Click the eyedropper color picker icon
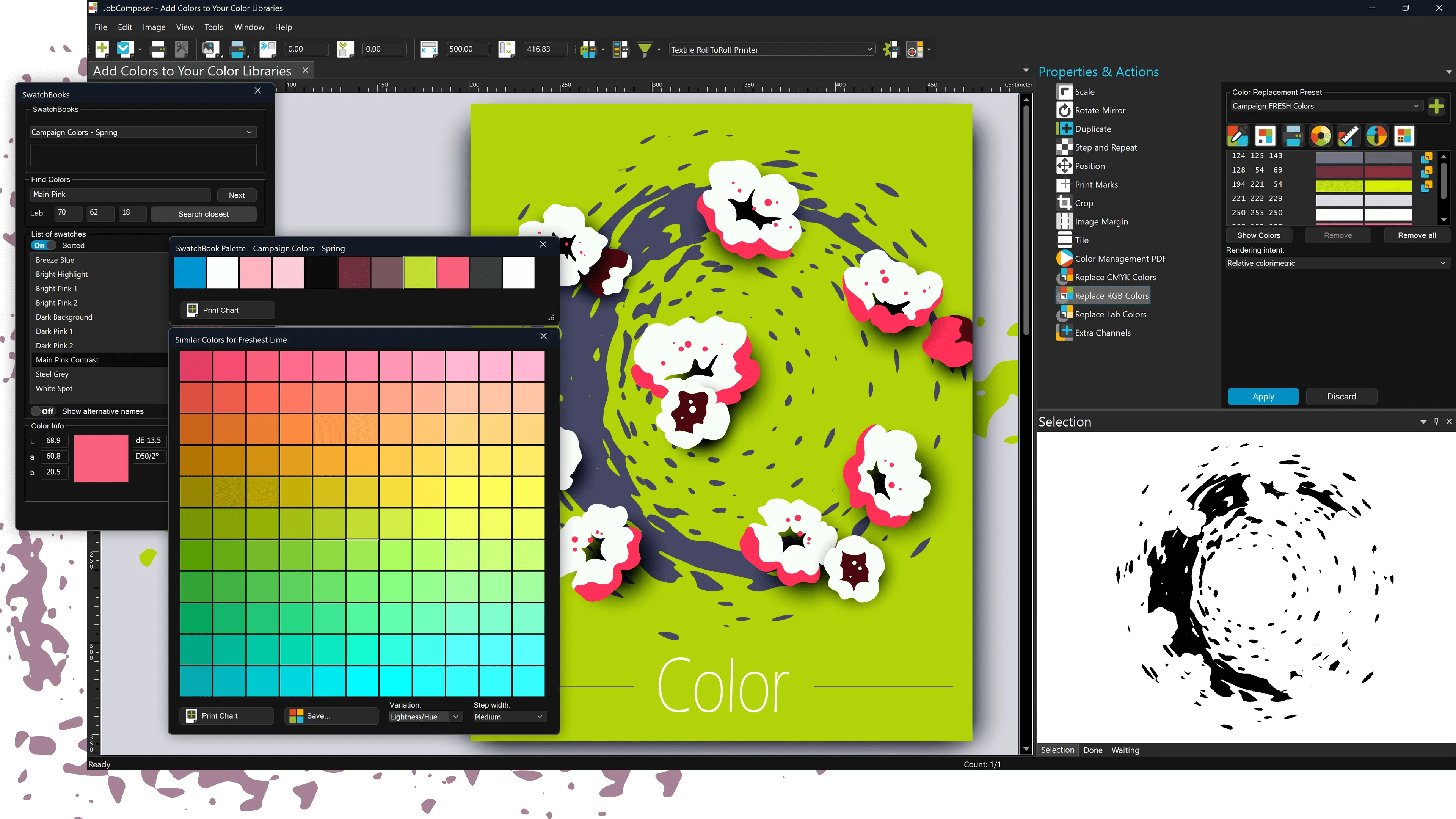This screenshot has width=1456, height=819. [x=1237, y=136]
